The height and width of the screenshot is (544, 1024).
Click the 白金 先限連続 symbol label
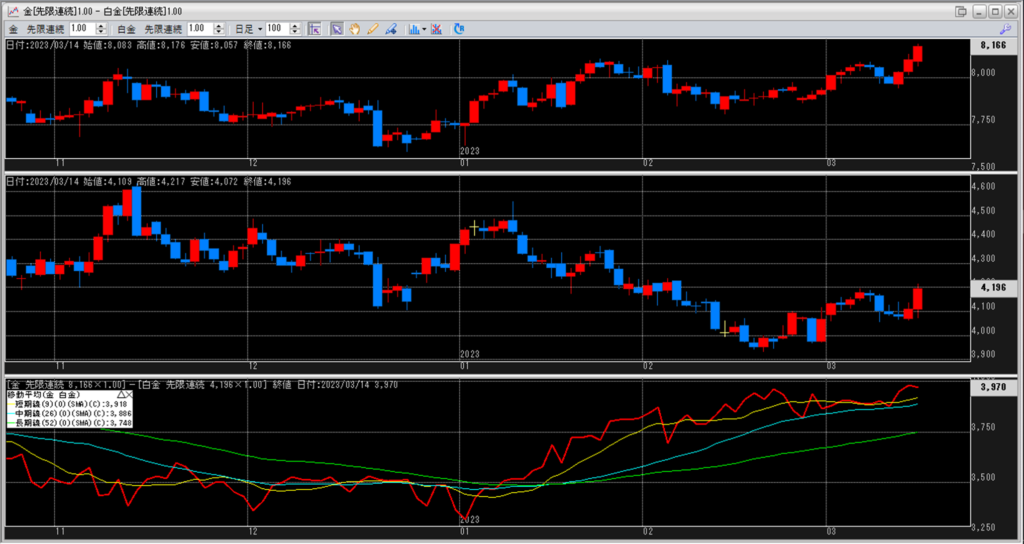click(164, 29)
